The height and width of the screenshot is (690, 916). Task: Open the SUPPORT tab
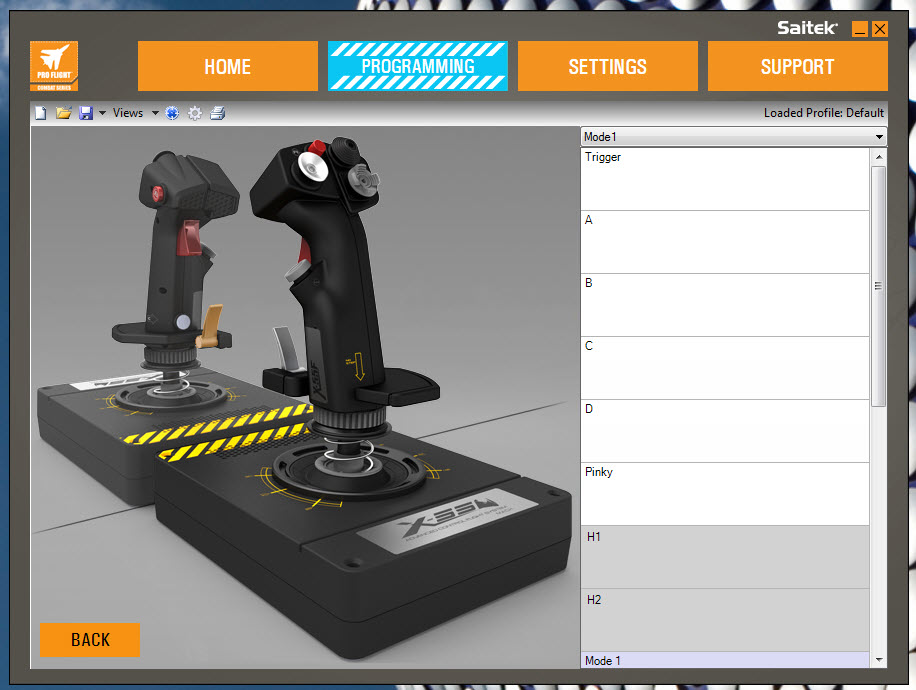[x=797, y=66]
